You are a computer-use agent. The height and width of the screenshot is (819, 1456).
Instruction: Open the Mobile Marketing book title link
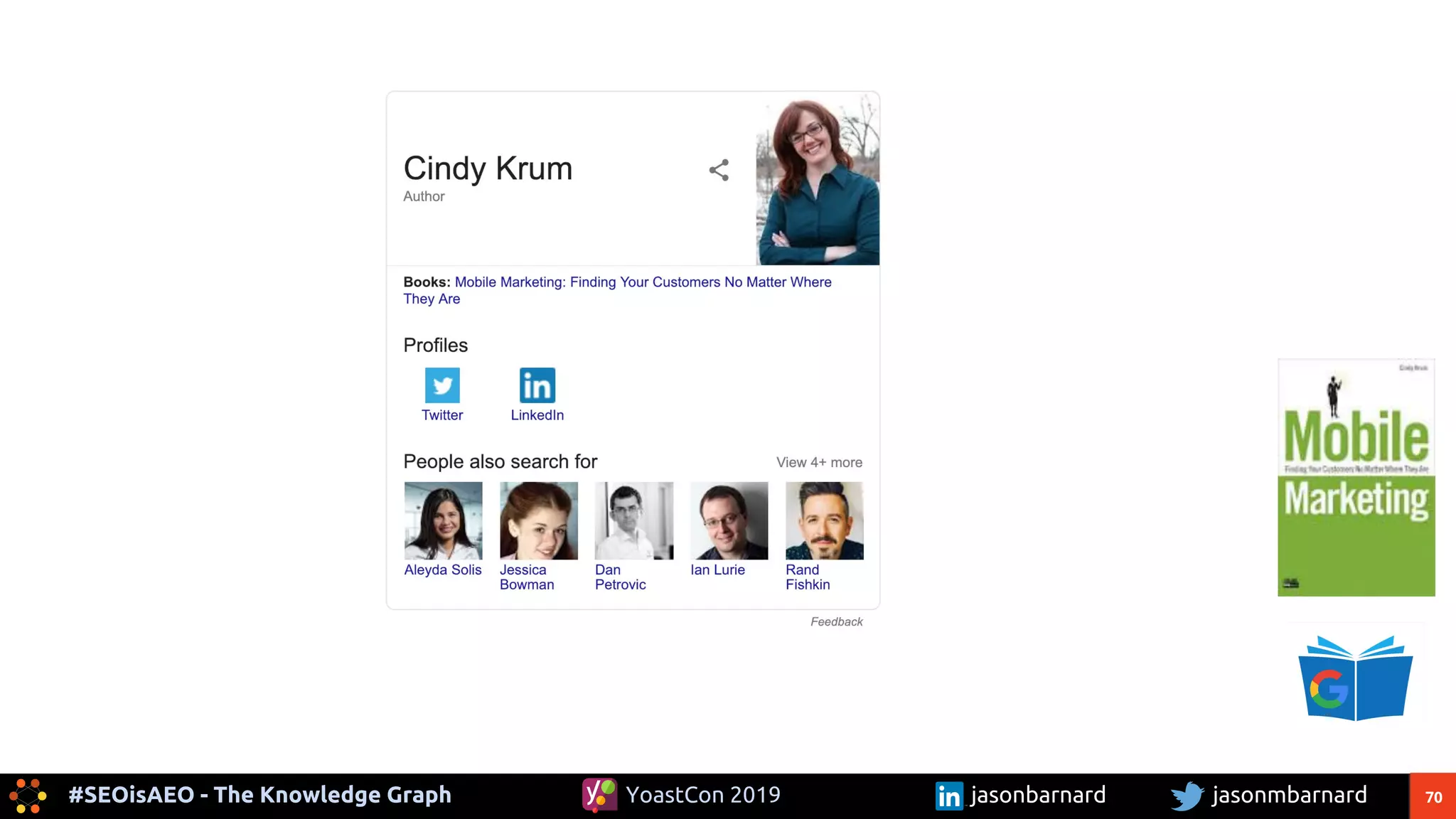coord(617,290)
